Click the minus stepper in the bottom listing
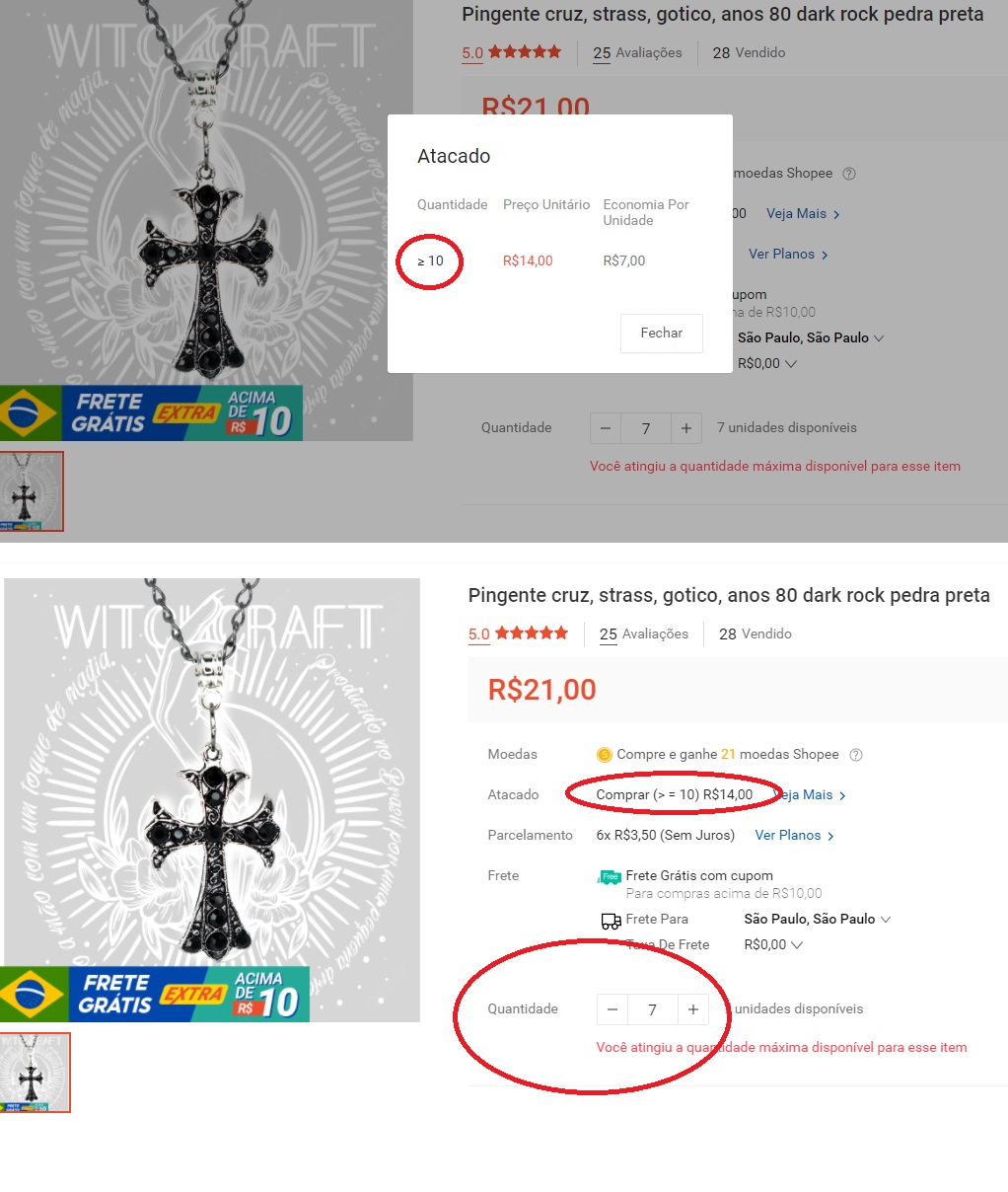Viewport: 1008px width, 1192px height. tap(612, 1009)
